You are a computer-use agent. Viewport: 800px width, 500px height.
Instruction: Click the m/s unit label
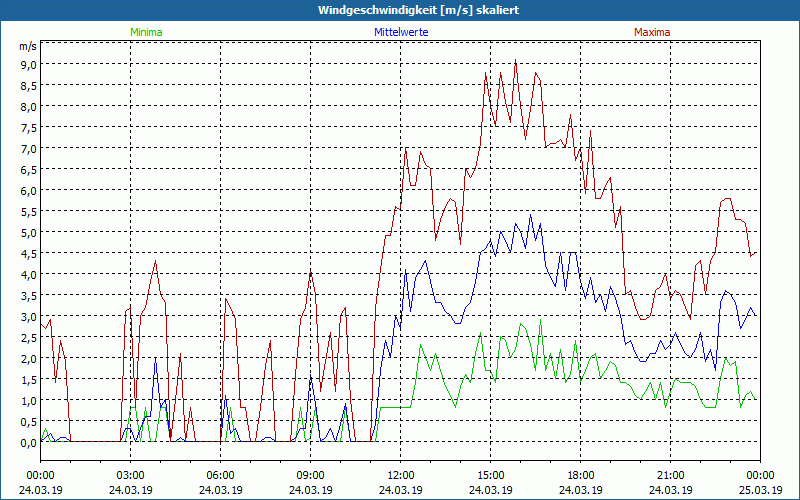27,46
